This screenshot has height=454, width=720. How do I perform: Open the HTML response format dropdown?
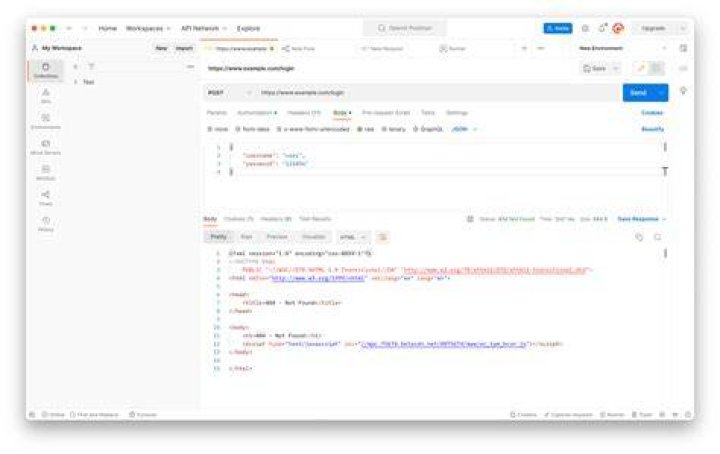tap(353, 237)
